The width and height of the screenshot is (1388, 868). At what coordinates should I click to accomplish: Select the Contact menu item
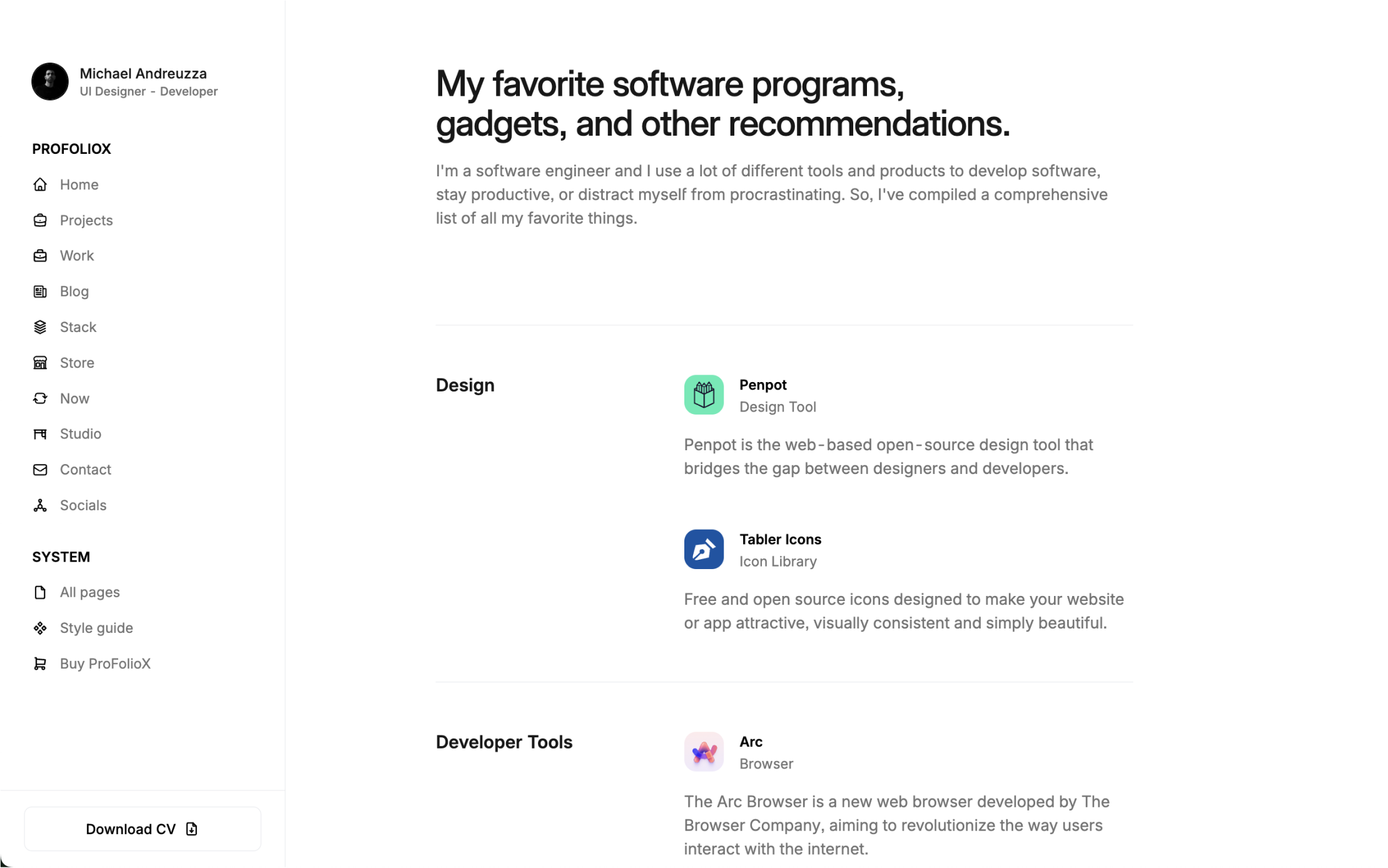(x=86, y=469)
